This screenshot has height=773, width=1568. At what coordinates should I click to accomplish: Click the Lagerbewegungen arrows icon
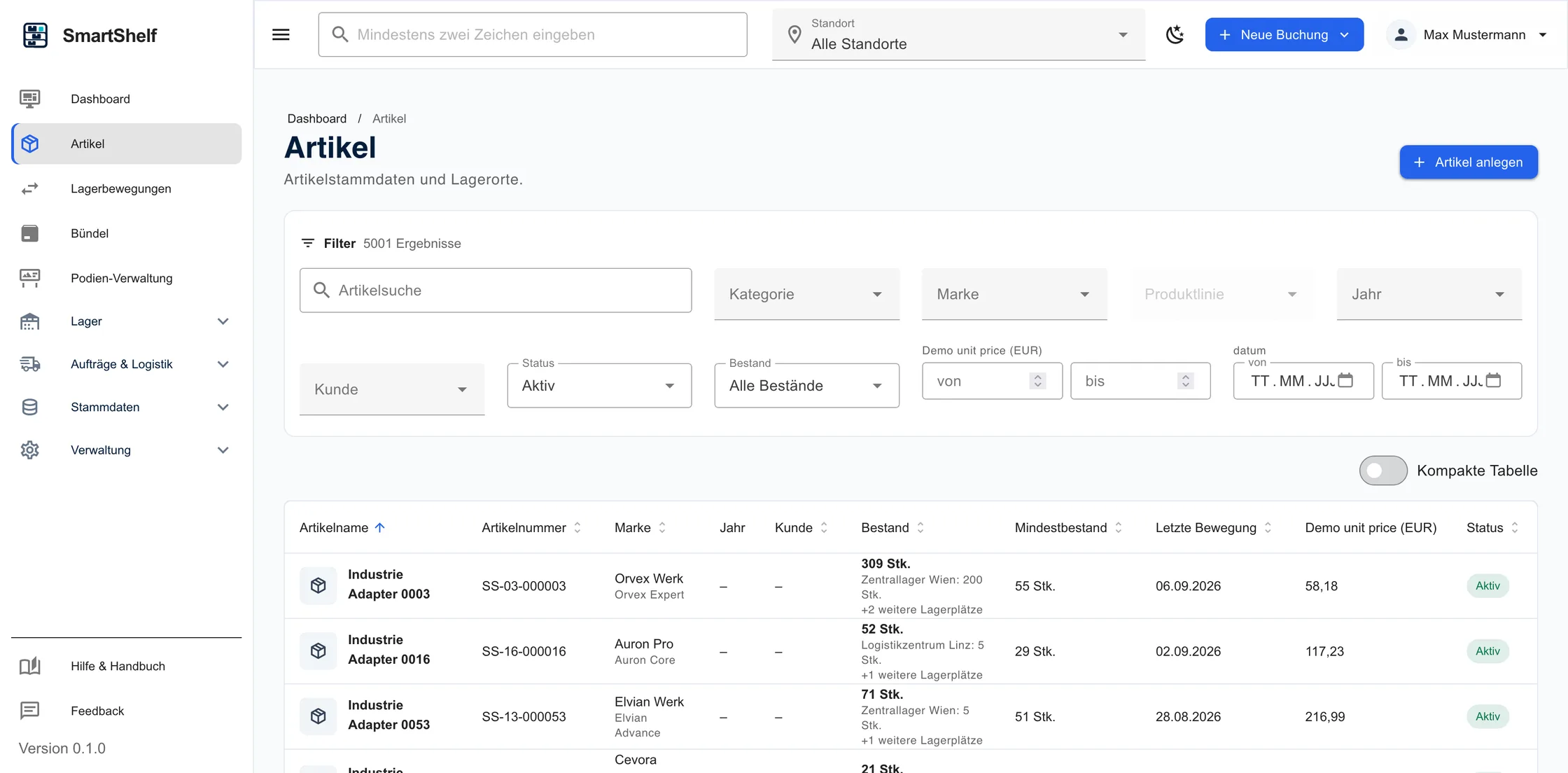pyautogui.click(x=30, y=188)
